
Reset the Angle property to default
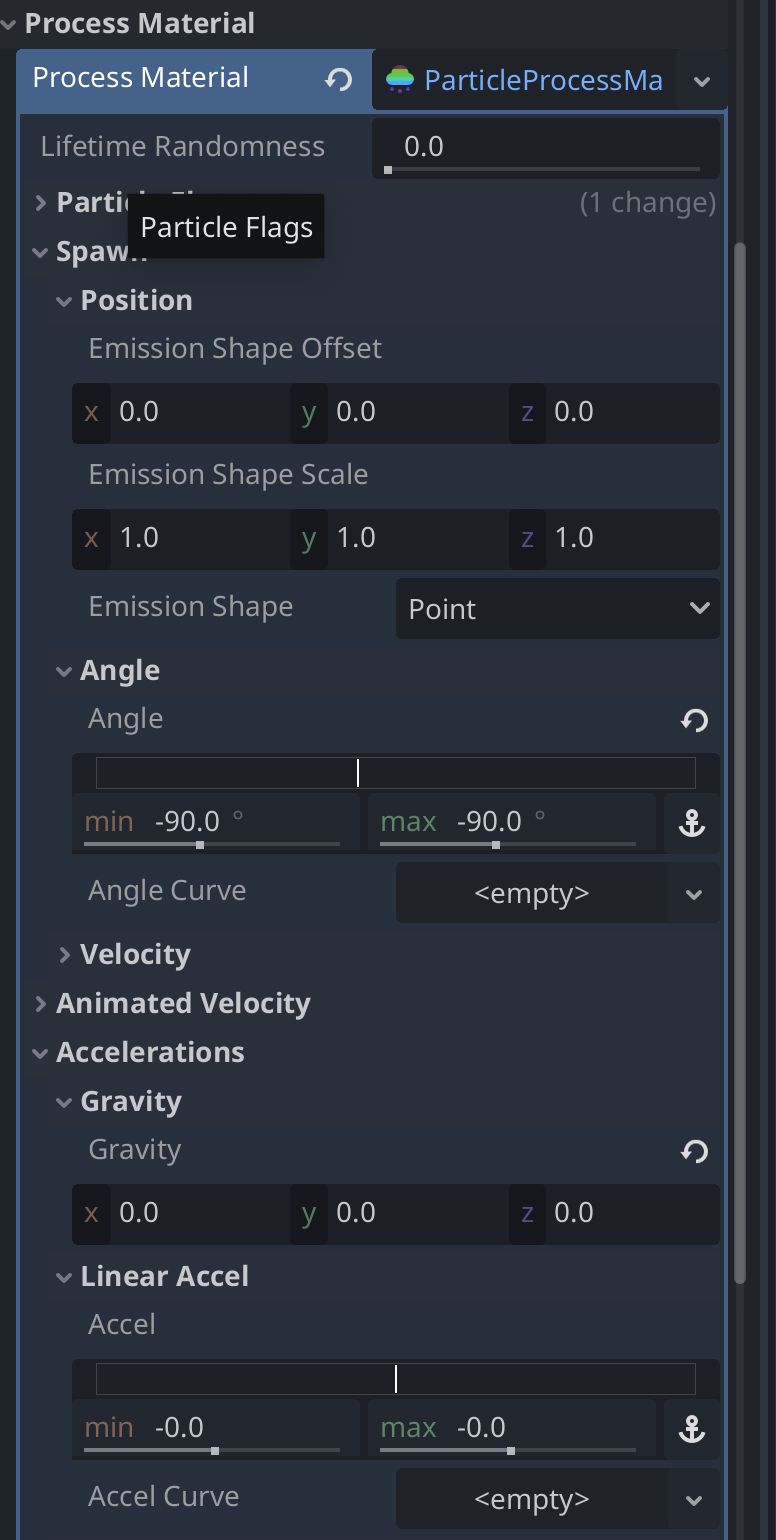694,720
